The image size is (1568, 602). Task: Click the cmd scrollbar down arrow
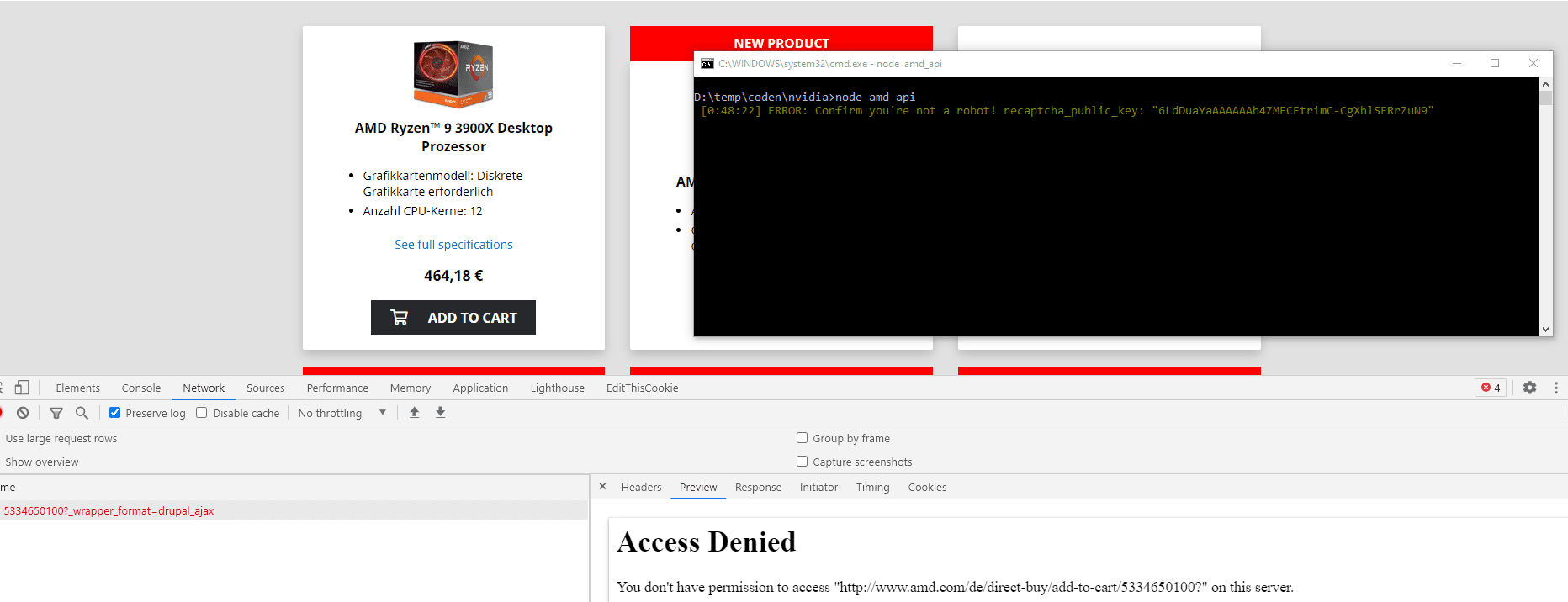pyautogui.click(x=1545, y=330)
